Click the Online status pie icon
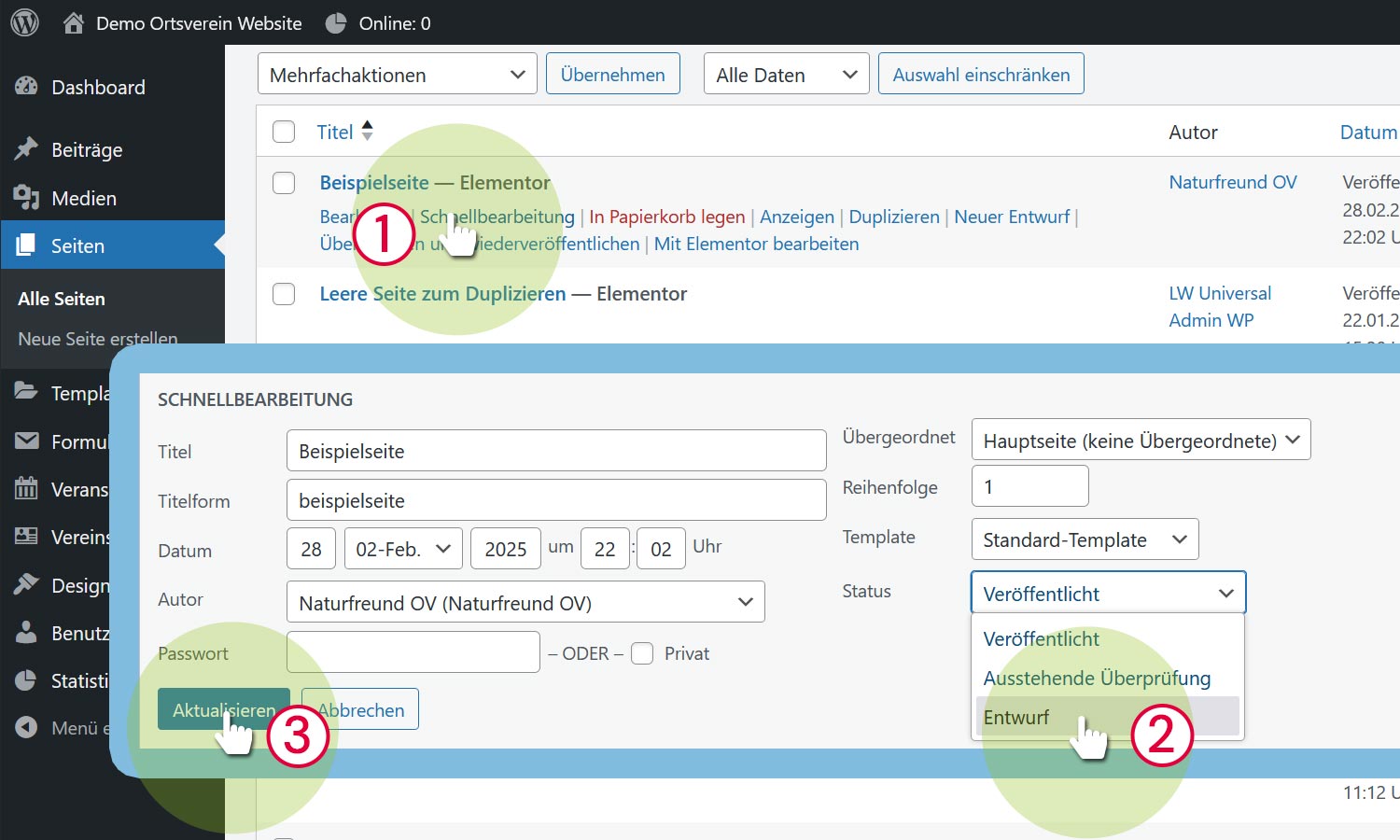Viewport: 1400px width, 840px height. coord(336,23)
